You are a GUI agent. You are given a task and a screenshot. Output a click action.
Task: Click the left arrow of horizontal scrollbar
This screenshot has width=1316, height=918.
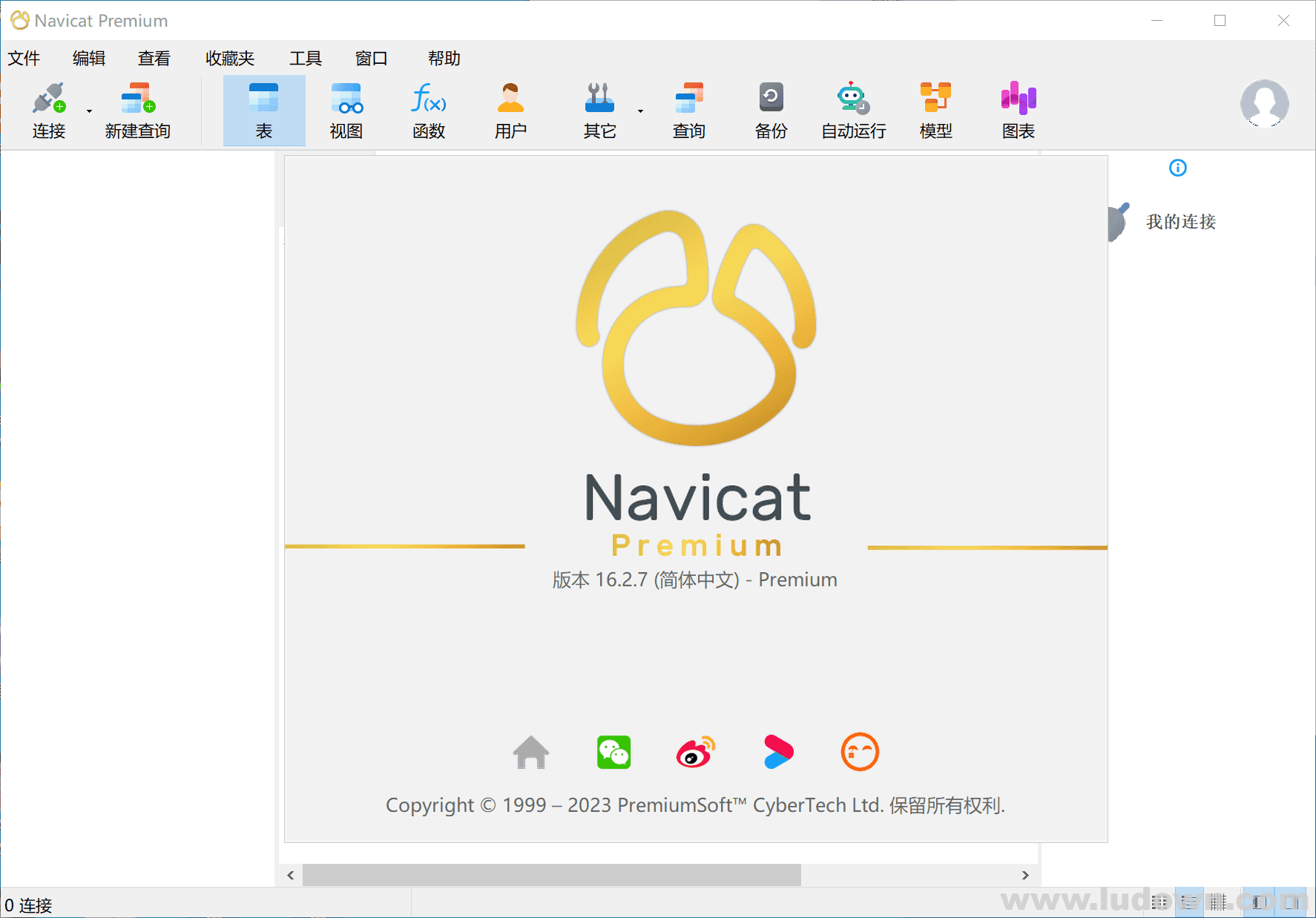(x=291, y=876)
